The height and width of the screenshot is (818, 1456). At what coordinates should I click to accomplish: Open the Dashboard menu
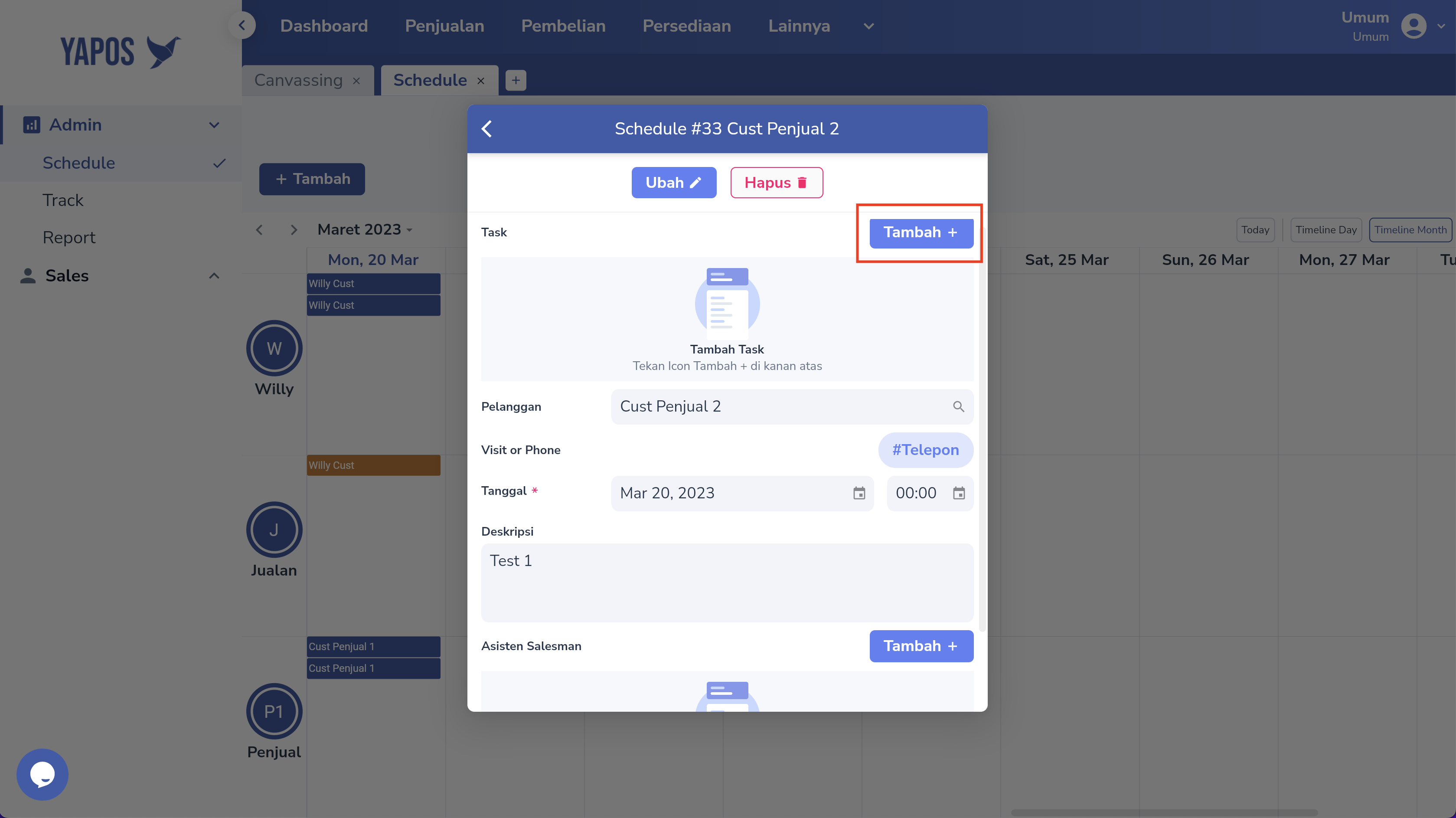click(x=324, y=26)
